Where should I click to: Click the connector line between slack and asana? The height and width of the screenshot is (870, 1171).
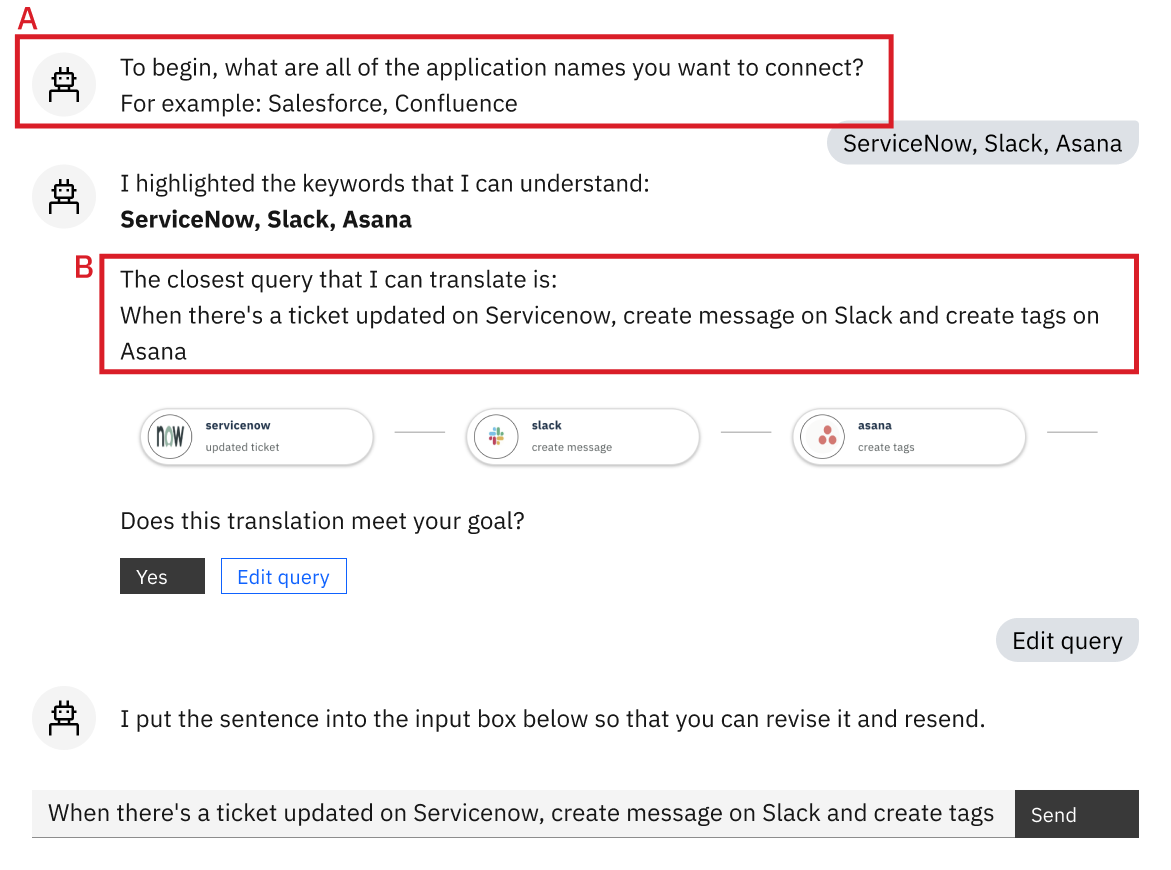[746, 432]
